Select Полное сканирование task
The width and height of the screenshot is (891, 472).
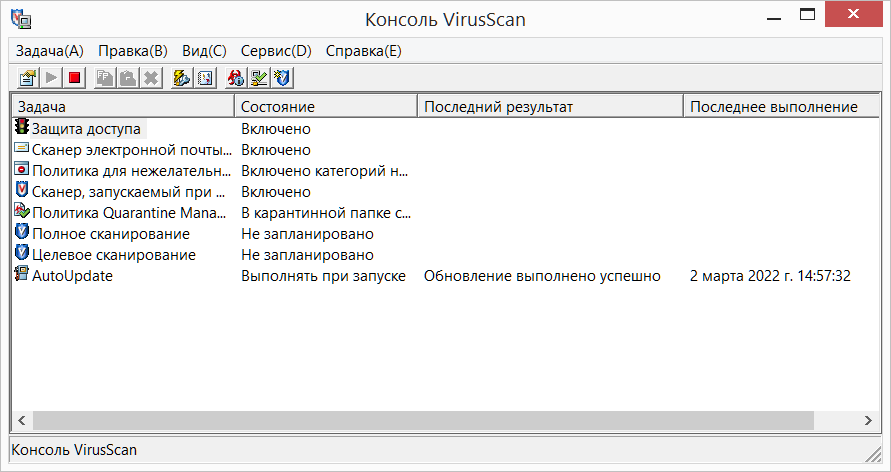coord(111,234)
